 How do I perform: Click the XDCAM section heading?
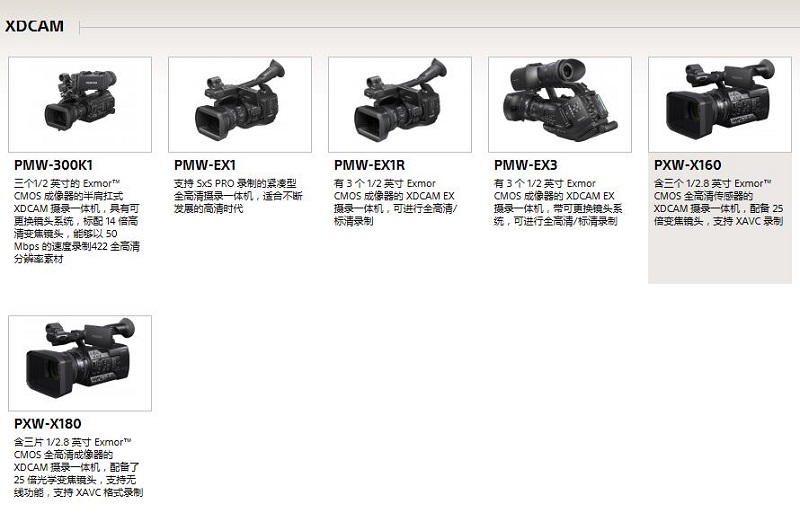click(x=34, y=26)
